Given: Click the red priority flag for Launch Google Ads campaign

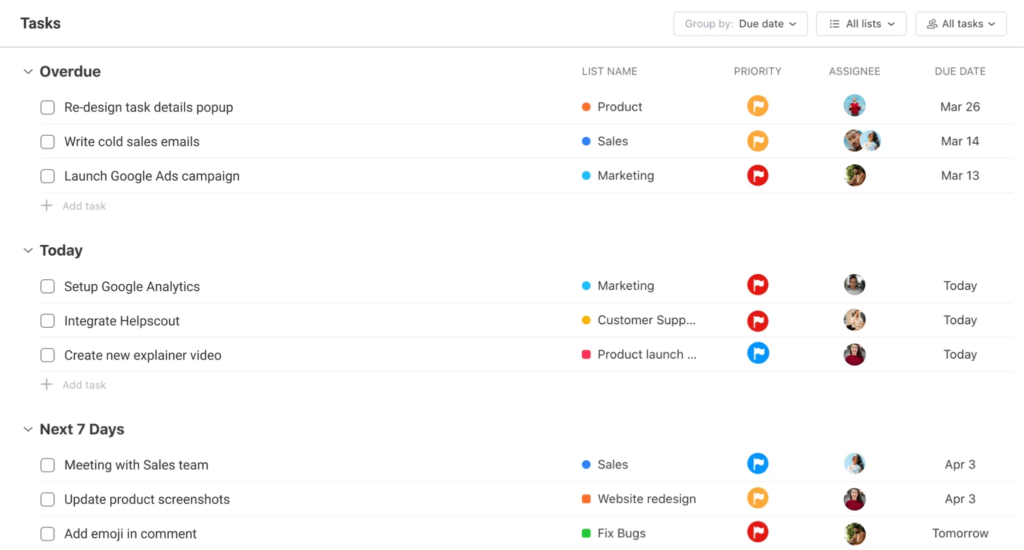Looking at the screenshot, I should [x=758, y=175].
